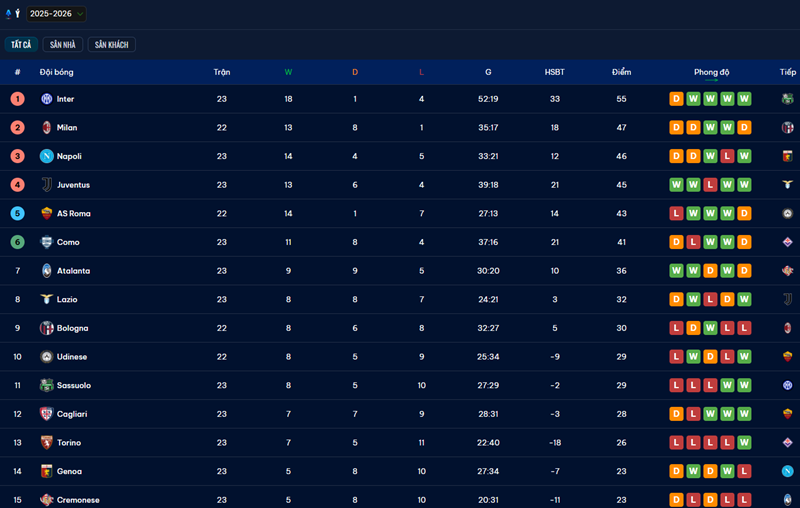This screenshot has width=800, height=508.
Task: Click Genoa's next opponent Napoli icon
Action: (x=787, y=471)
